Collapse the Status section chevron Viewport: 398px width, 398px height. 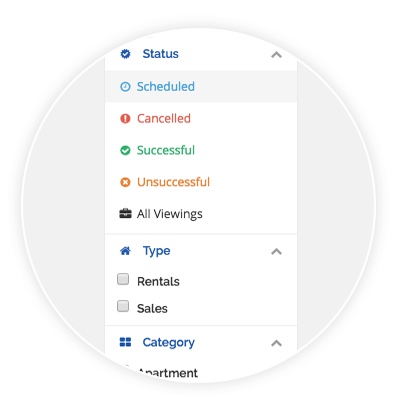point(276,55)
